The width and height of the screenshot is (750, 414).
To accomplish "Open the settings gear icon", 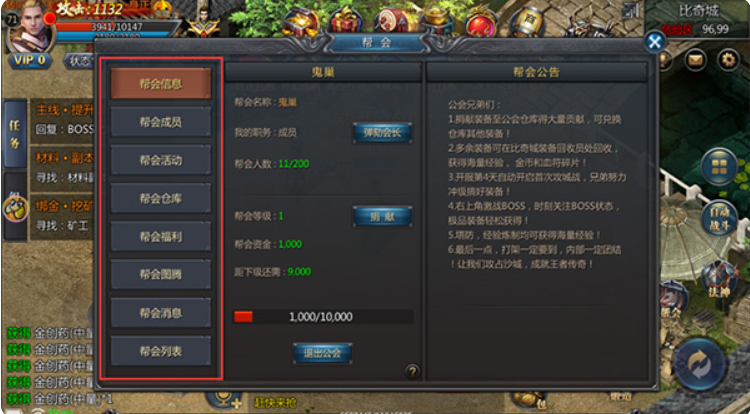I will [x=728, y=60].
